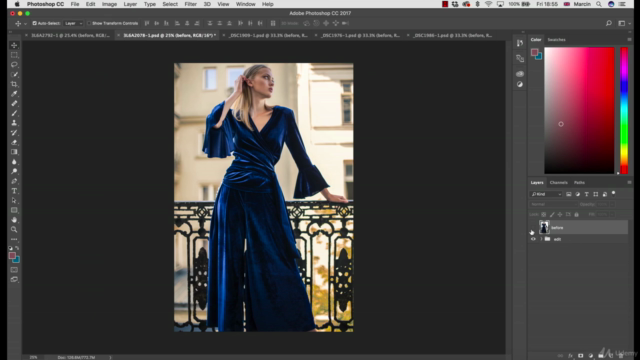Select the Eyedropper tool
Image resolution: width=640 pixels, height=360 pixels.
[14, 93]
